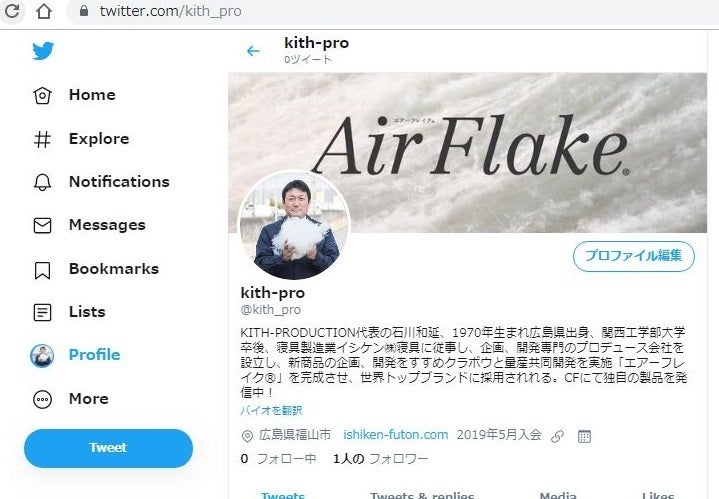719x499 pixels.
Task: Click the blue Tweet button
Action: click(108, 448)
